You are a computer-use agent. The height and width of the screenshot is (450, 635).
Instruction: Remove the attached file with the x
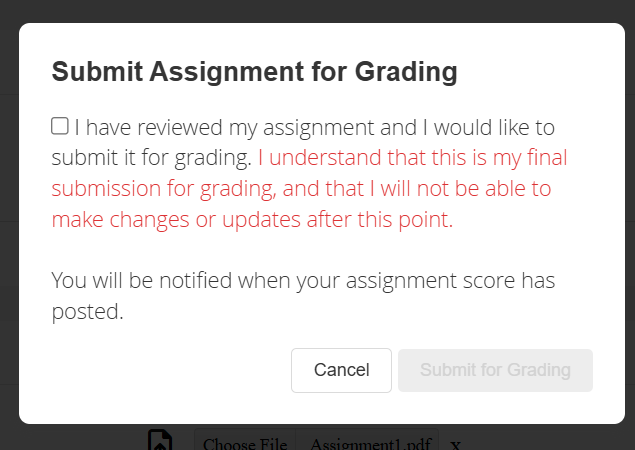pos(455,444)
